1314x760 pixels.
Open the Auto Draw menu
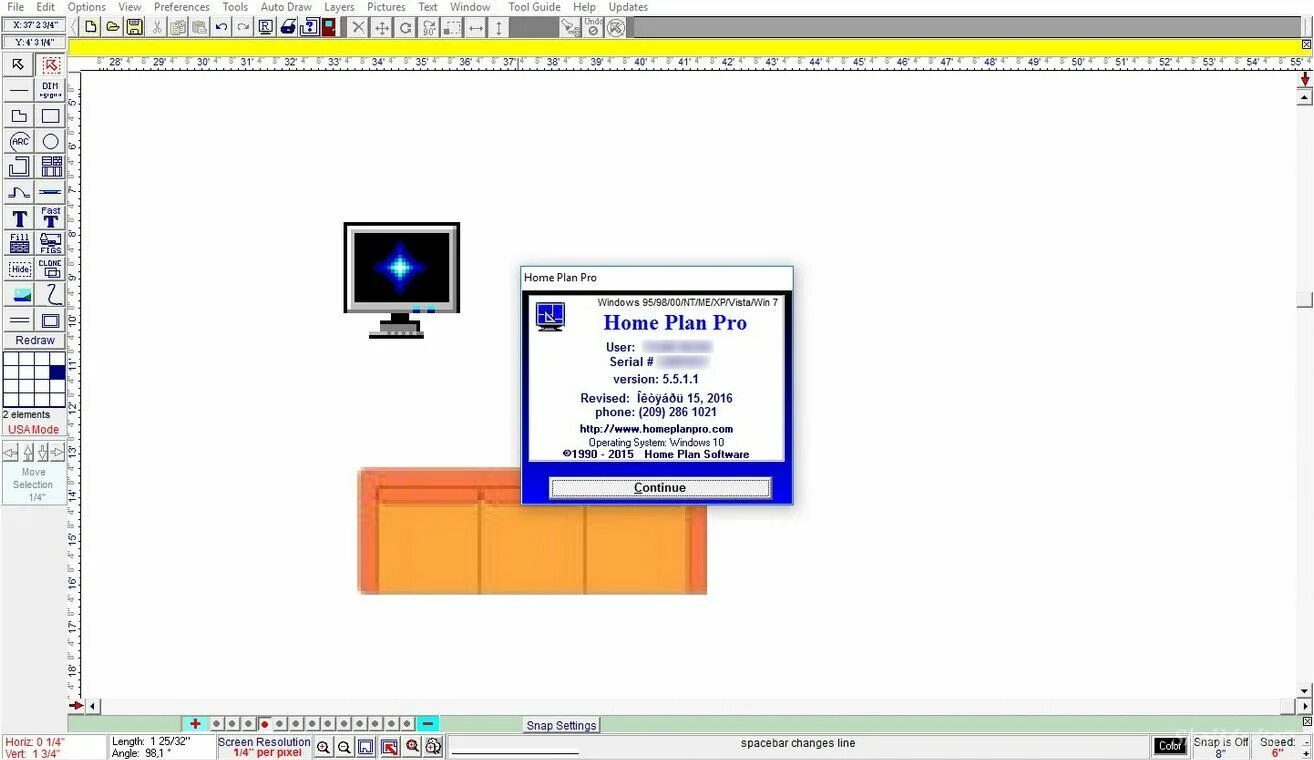(286, 7)
